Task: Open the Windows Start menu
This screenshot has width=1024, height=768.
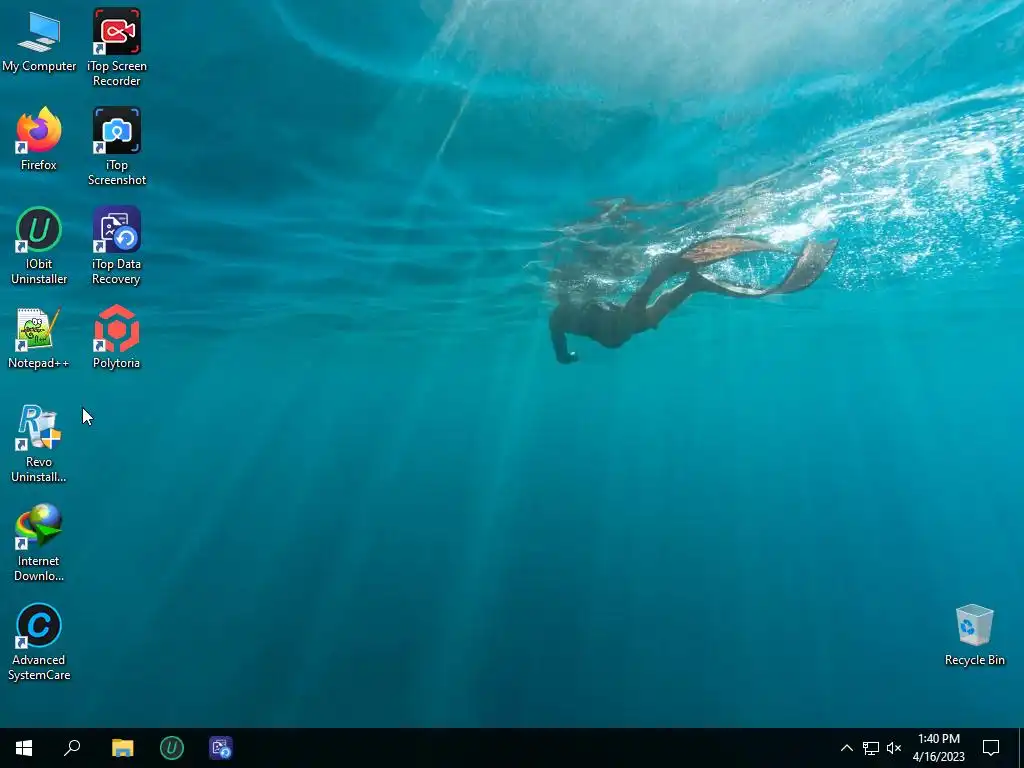Action: [24, 748]
